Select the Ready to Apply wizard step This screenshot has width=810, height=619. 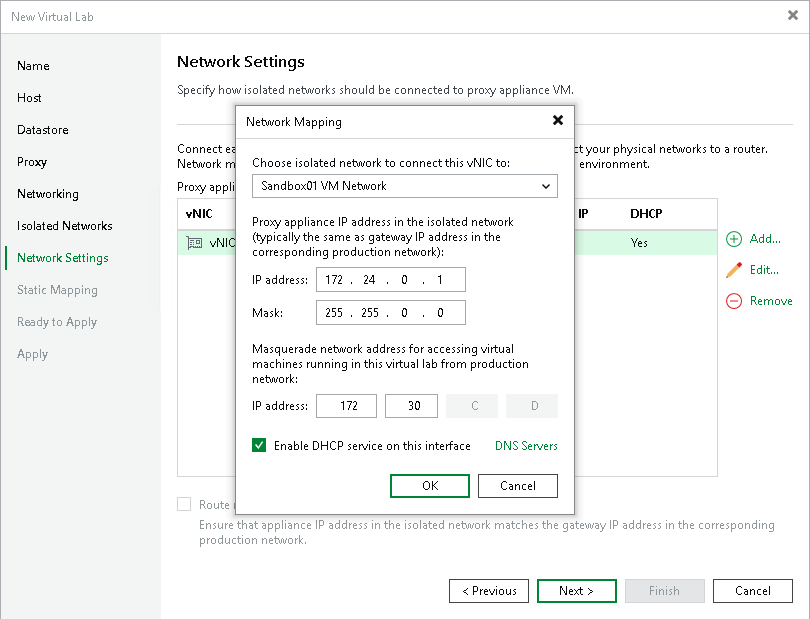tap(57, 322)
